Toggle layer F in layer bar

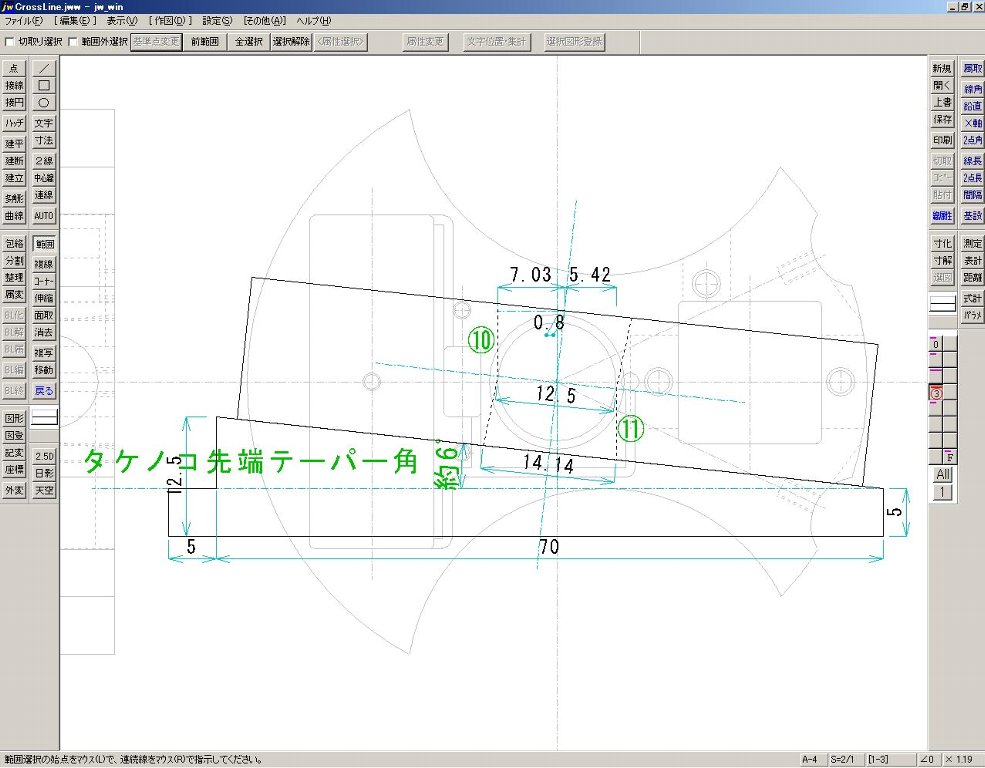tap(950, 457)
